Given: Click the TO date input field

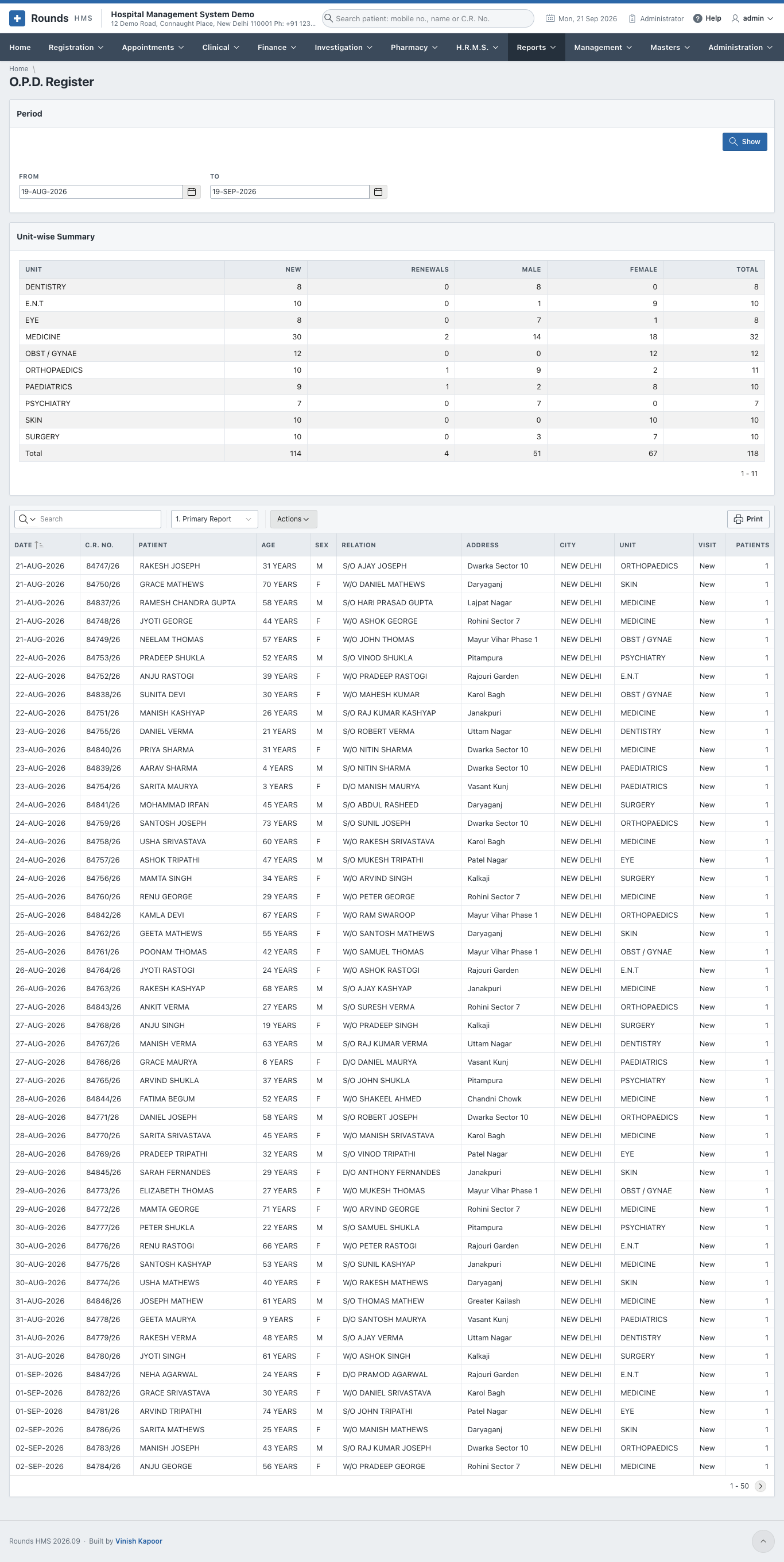Looking at the screenshot, I should [290, 192].
